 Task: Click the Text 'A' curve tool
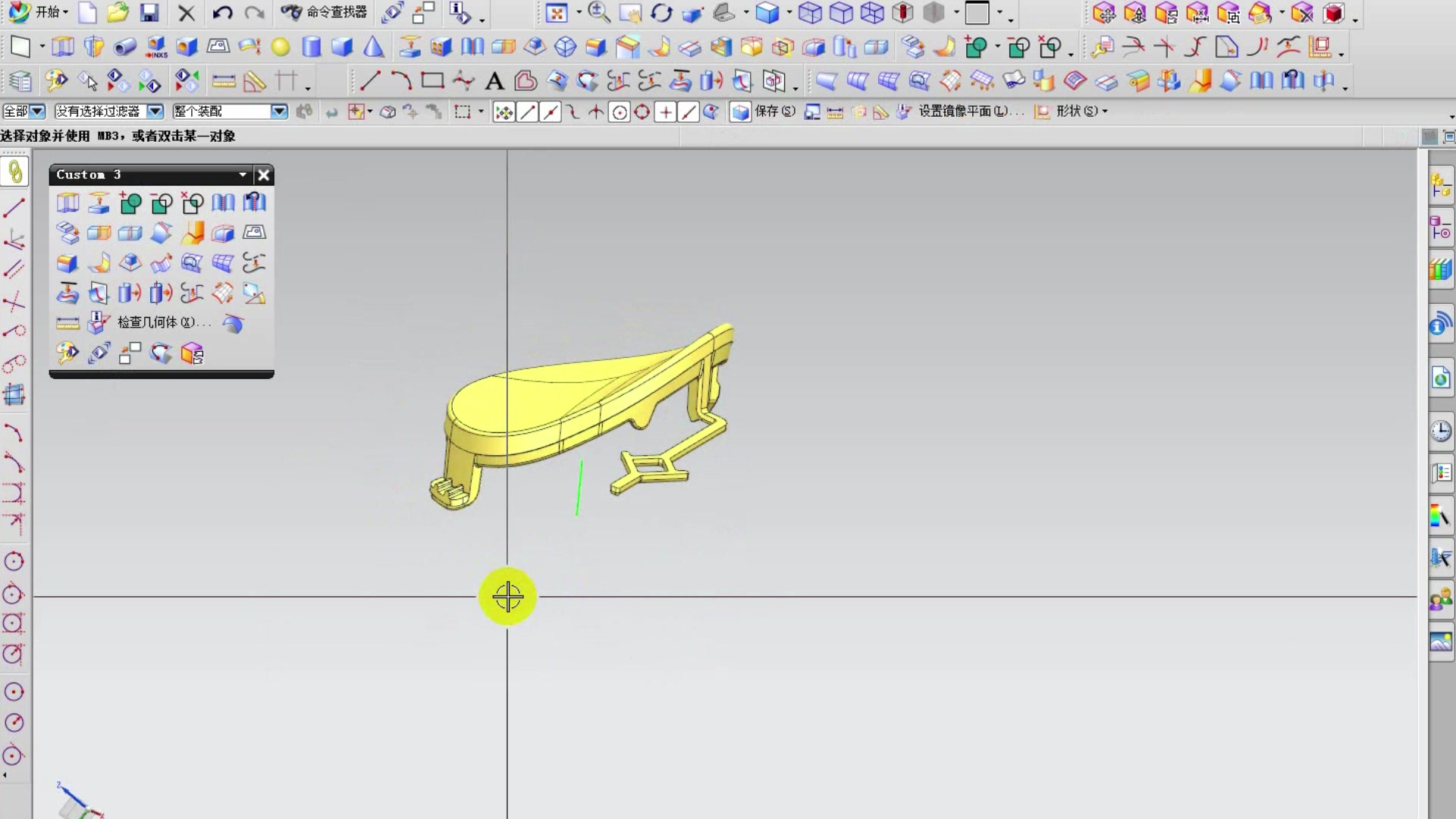point(494,81)
